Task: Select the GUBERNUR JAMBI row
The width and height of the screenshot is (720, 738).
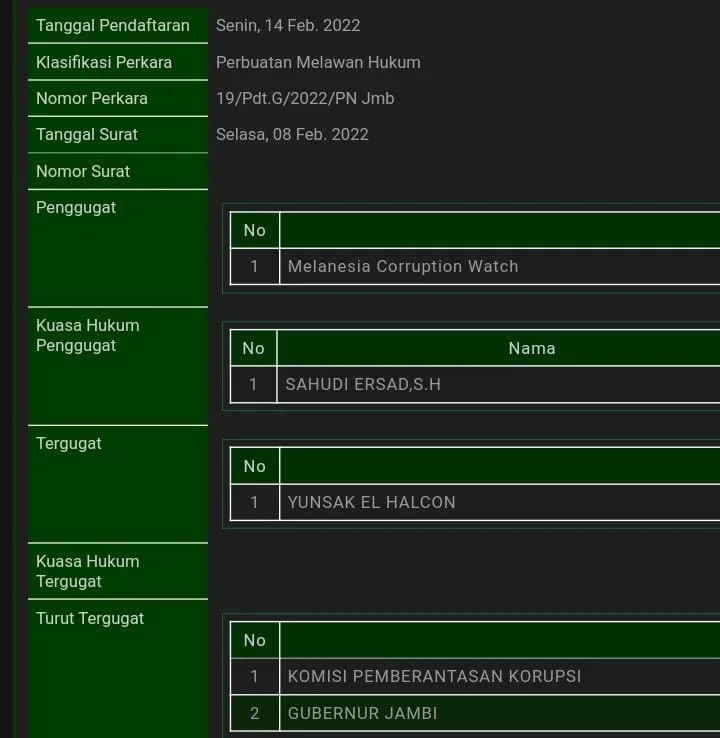Action: pos(362,713)
